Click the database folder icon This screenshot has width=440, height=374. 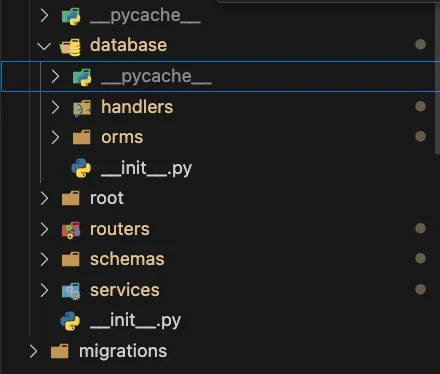70,47
